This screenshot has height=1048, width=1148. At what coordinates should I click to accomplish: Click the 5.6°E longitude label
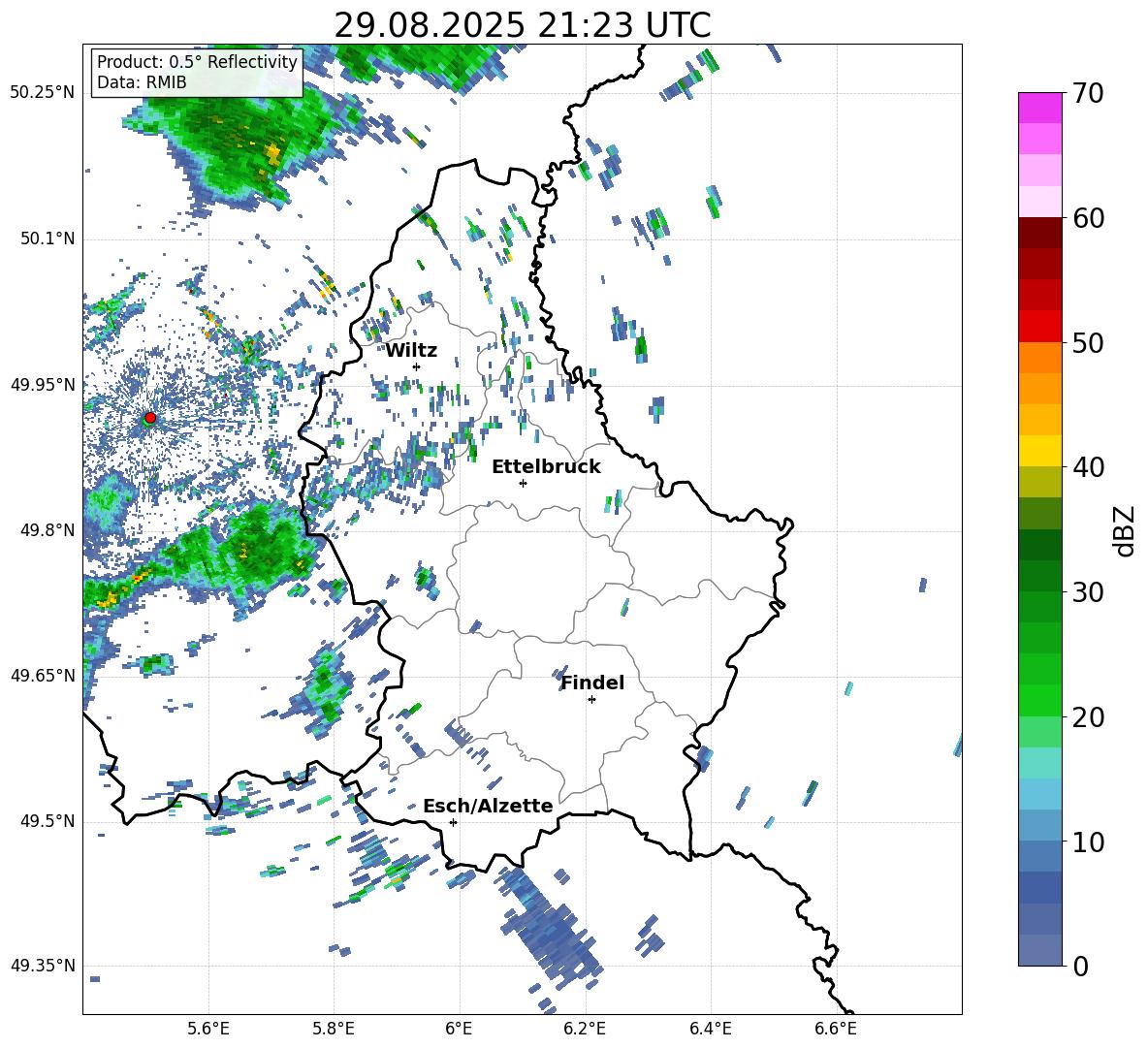208,1029
